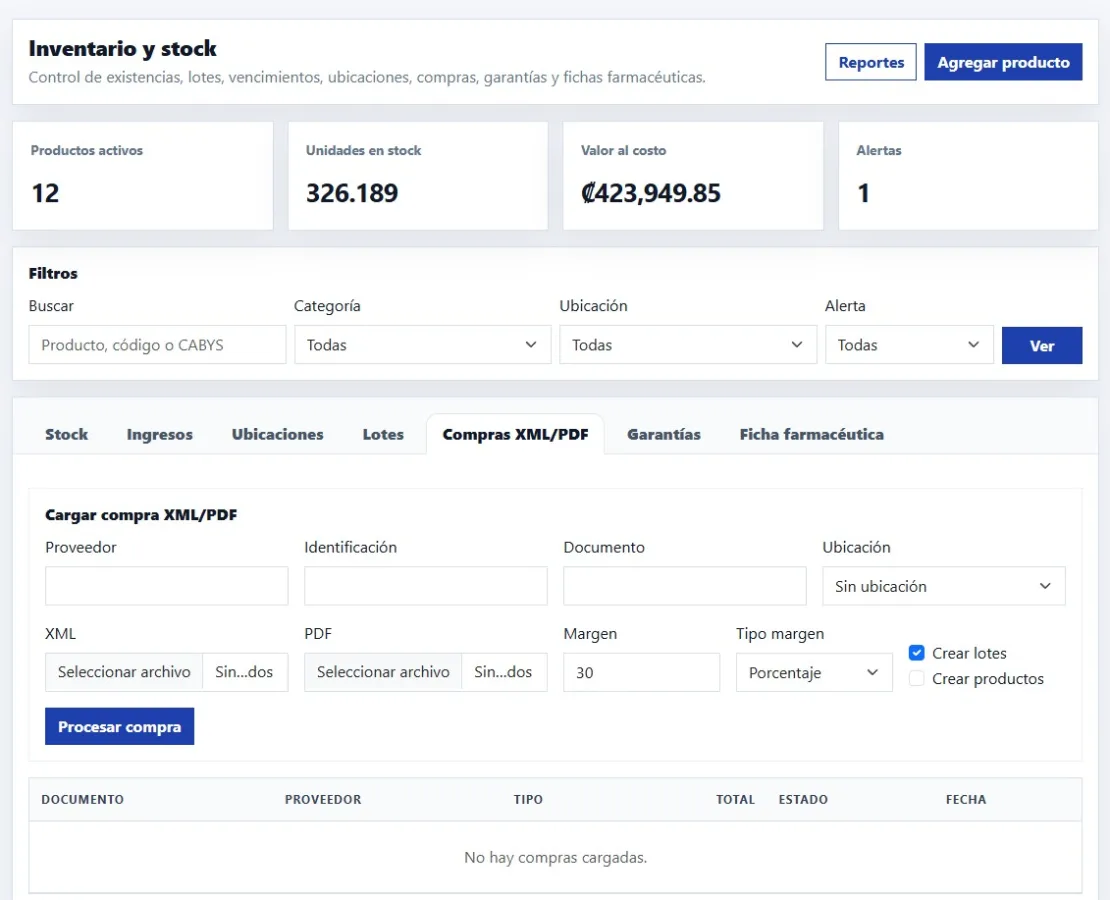
Task: Click the 'No hay compras cargadas.' message
Action: pos(556,858)
